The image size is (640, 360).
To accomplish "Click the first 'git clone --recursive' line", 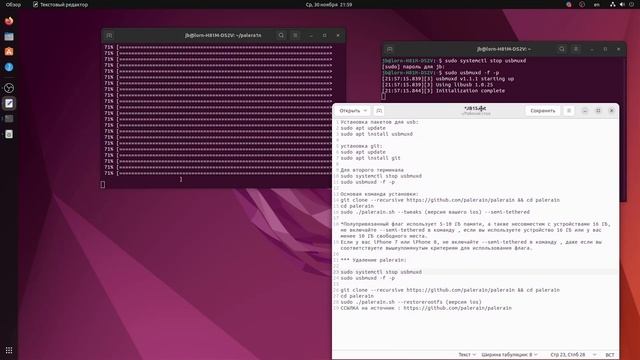I will click(450, 200).
